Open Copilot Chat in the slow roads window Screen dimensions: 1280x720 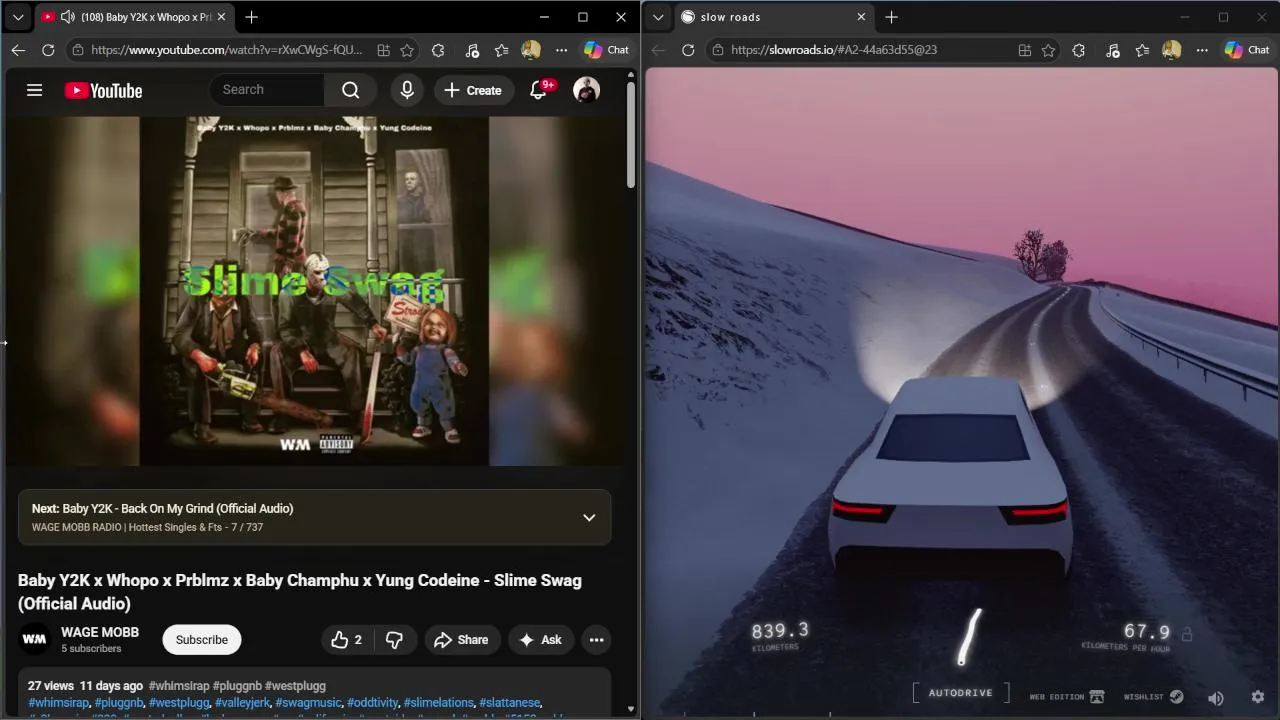1247,50
